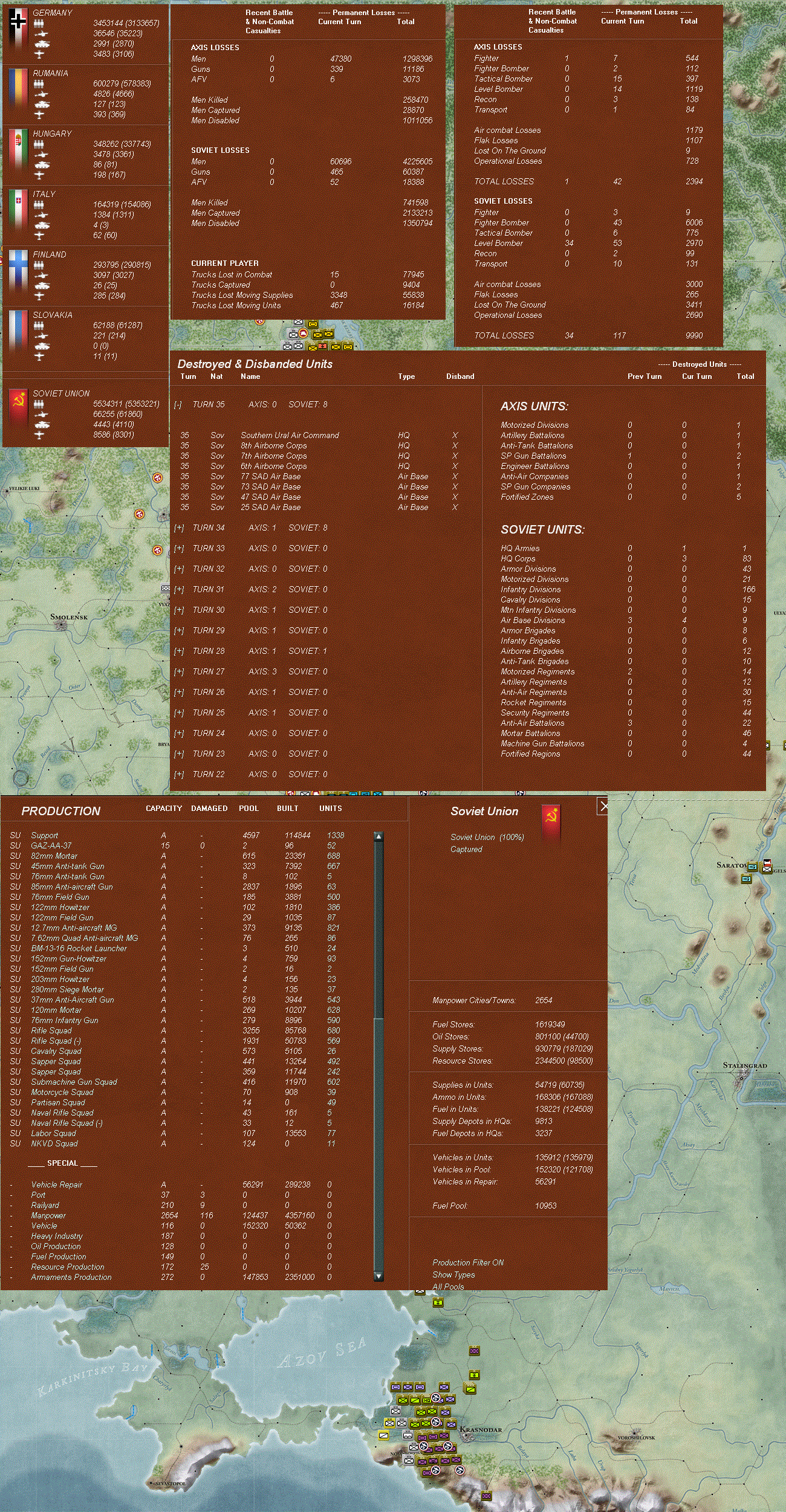Click the Manpower Cities/Towns value line

pos(492,1001)
